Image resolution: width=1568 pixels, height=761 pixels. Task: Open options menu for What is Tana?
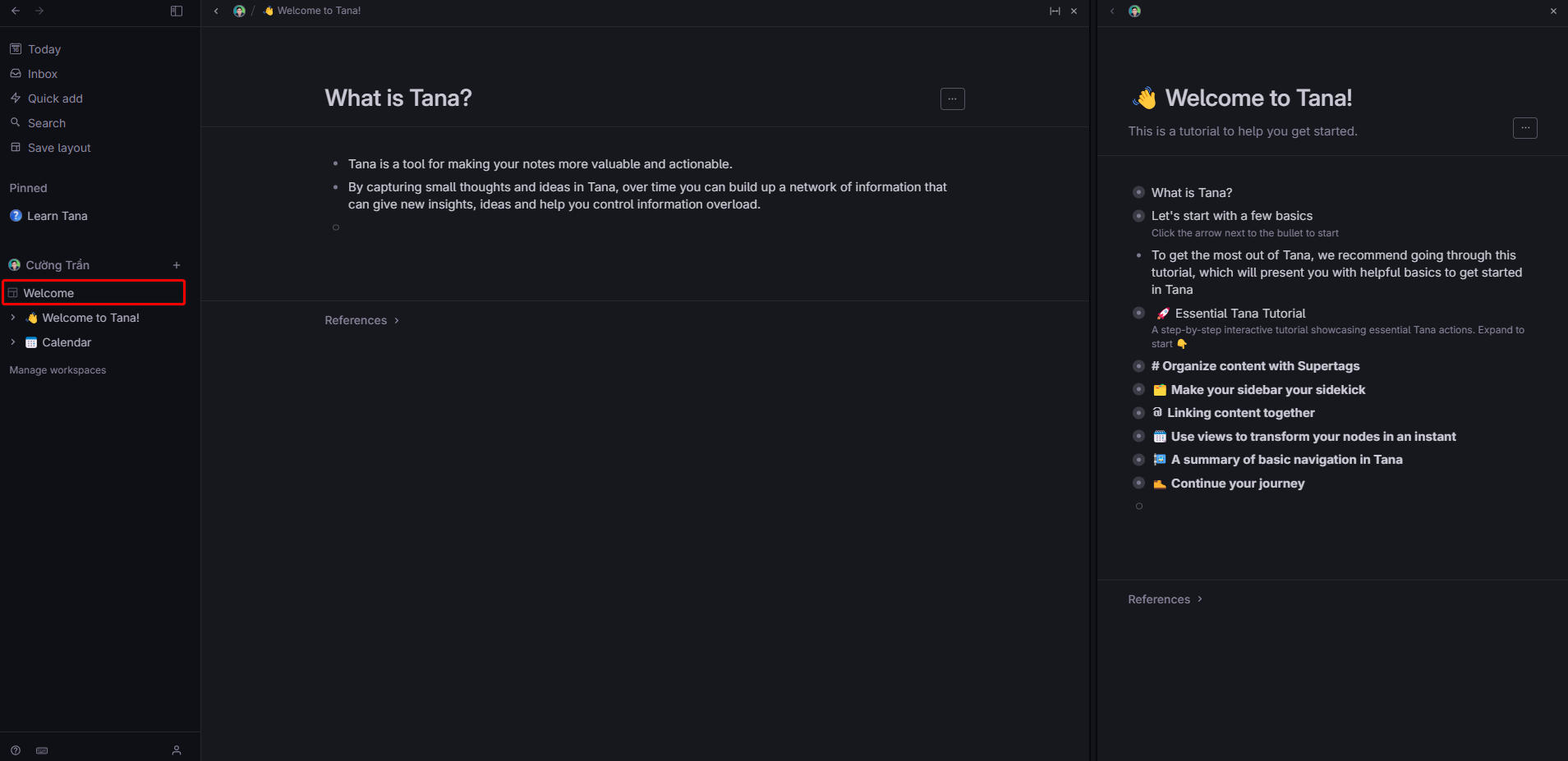coord(952,99)
